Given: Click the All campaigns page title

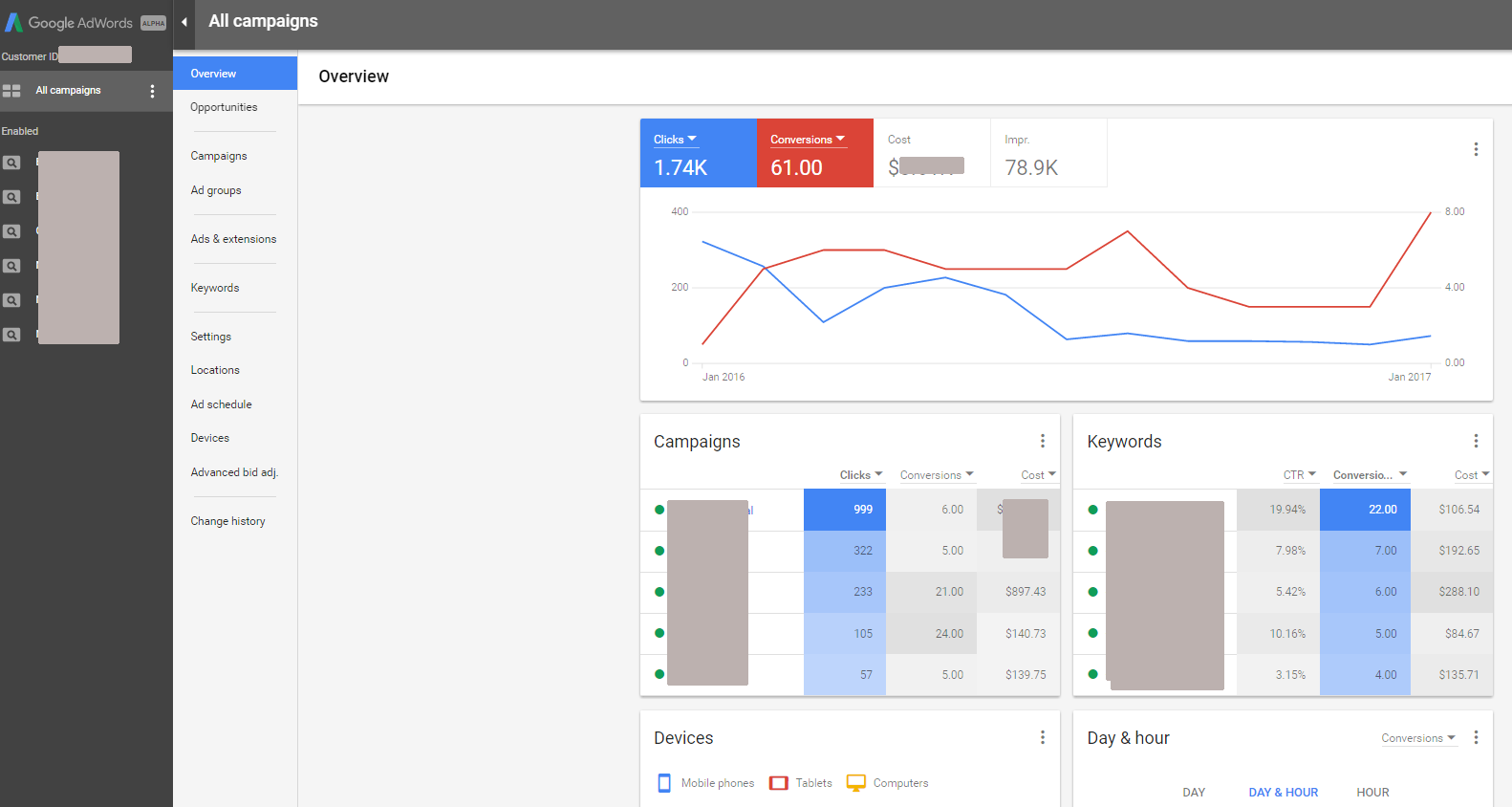Looking at the screenshot, I should pos(263,21).
